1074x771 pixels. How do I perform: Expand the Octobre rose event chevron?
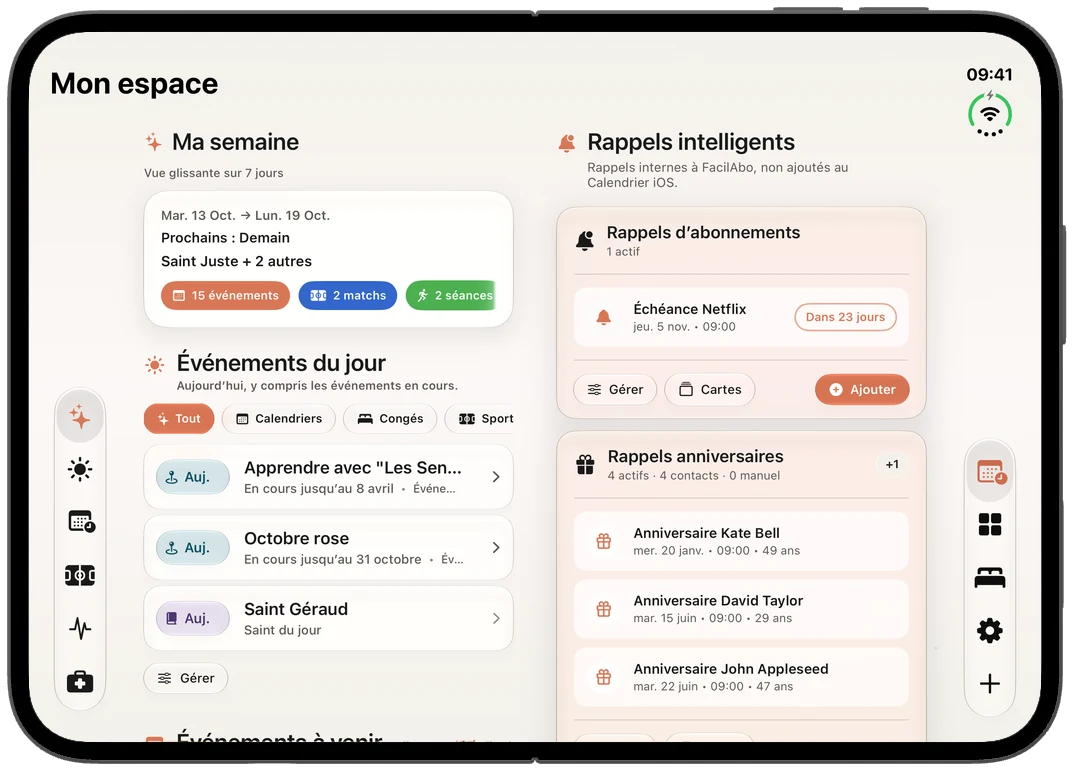[496, 548]
